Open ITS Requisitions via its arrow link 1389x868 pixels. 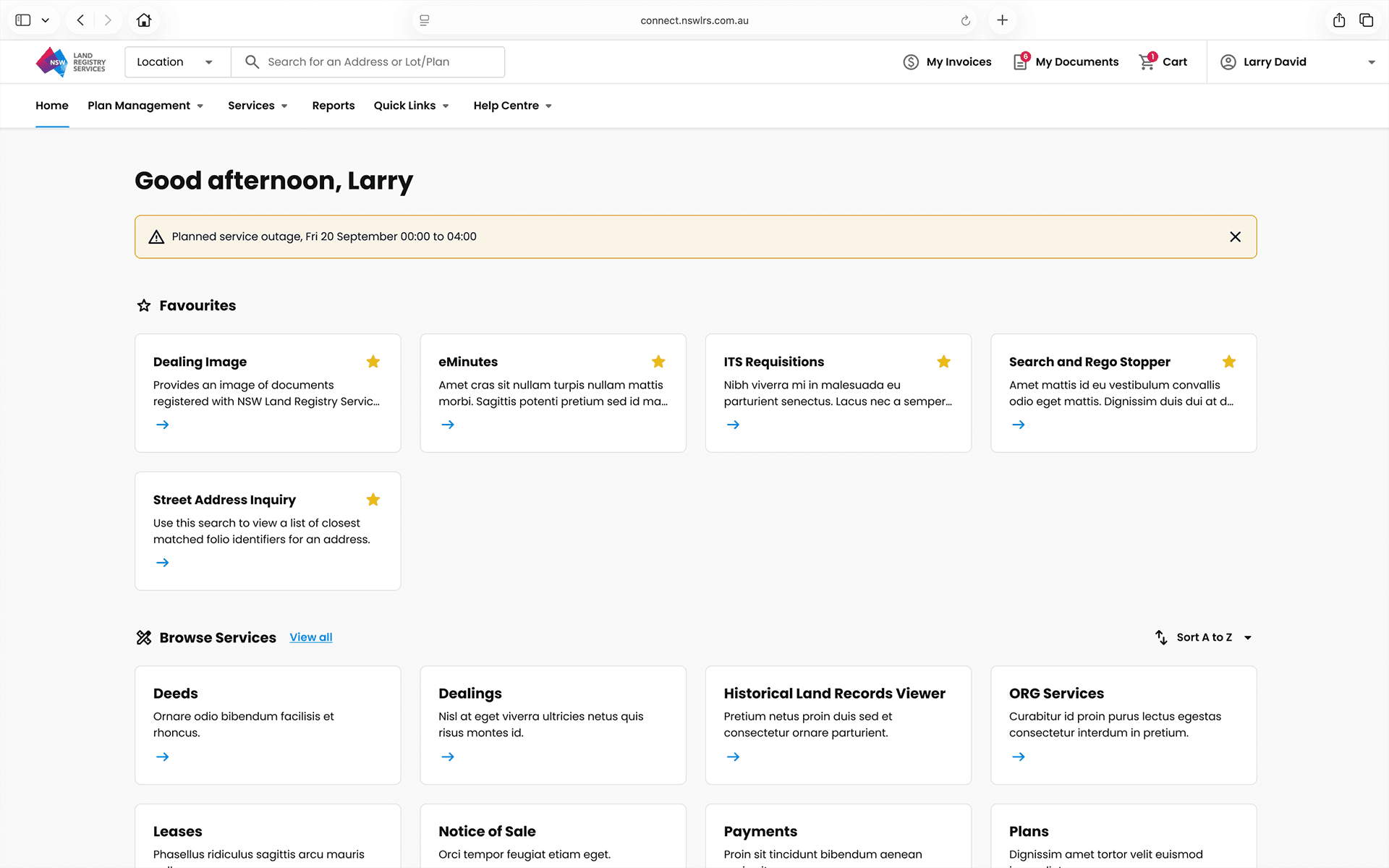pos(733,425)
